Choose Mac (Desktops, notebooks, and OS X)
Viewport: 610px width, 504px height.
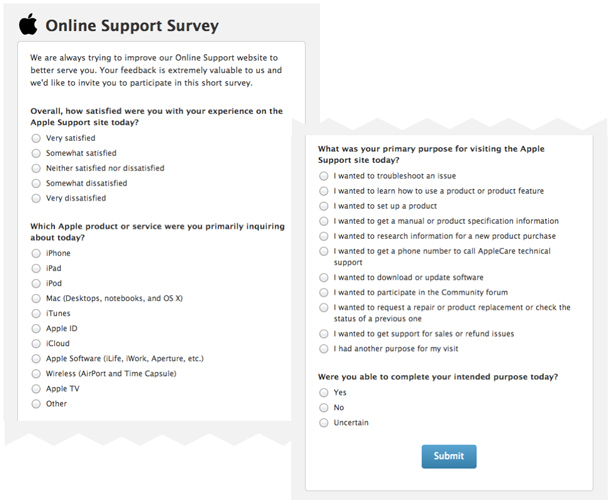[36, 299]
